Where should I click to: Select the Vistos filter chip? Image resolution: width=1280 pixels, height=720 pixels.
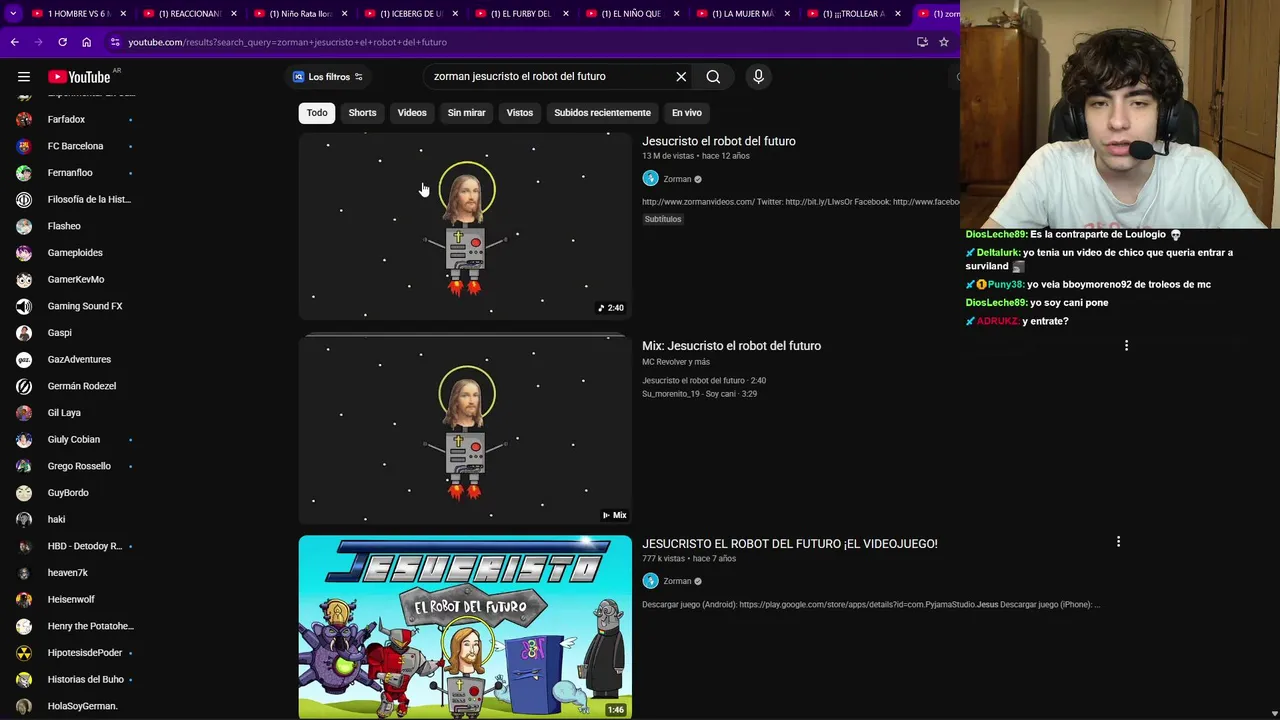520,113
